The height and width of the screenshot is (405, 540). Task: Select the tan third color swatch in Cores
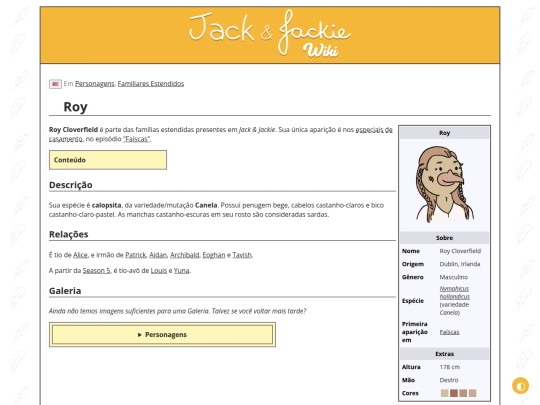coord(463,393)
